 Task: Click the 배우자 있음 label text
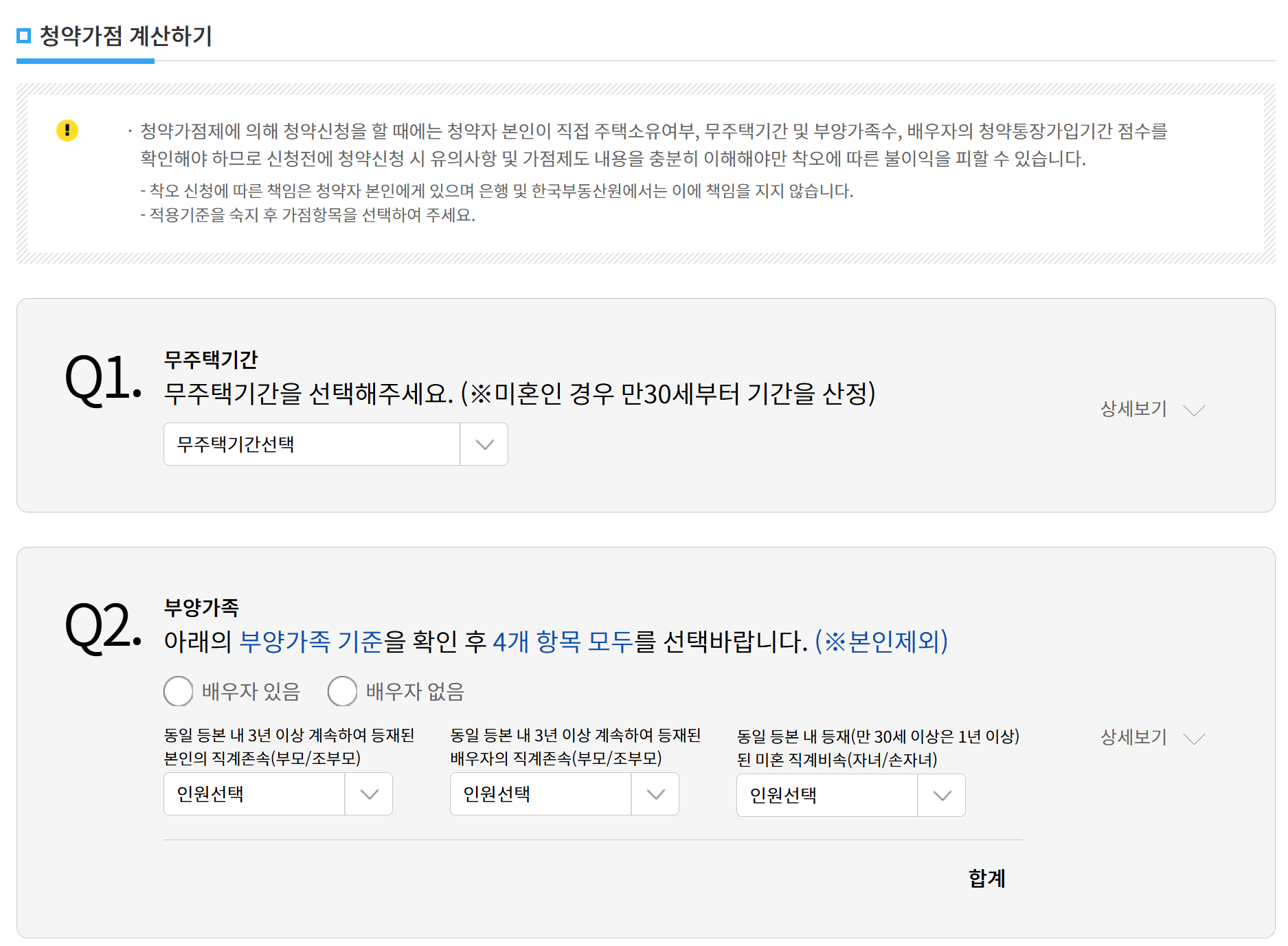pos(251,691)
